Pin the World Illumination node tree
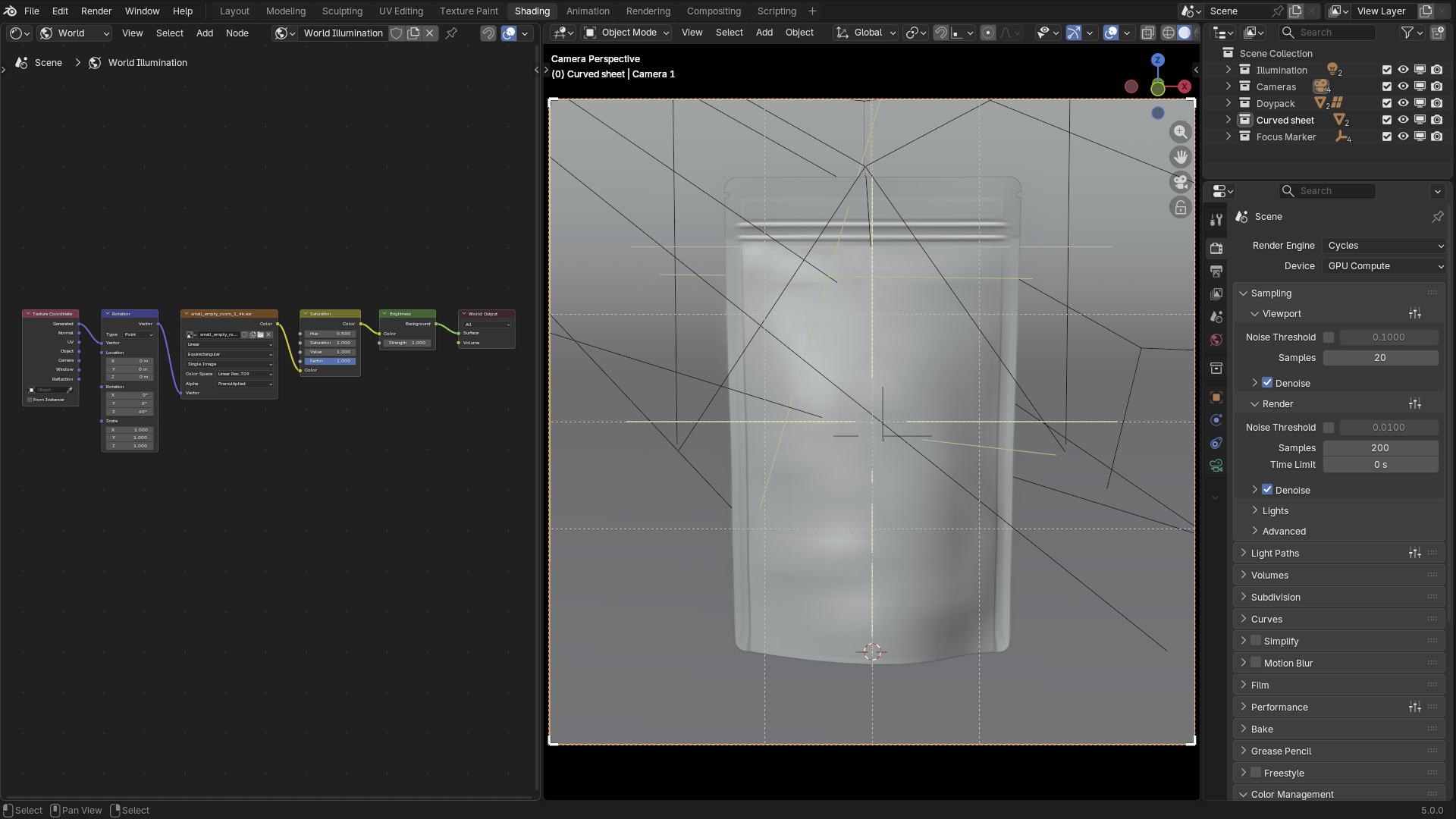1456x819 pixels. coord(451,33)
